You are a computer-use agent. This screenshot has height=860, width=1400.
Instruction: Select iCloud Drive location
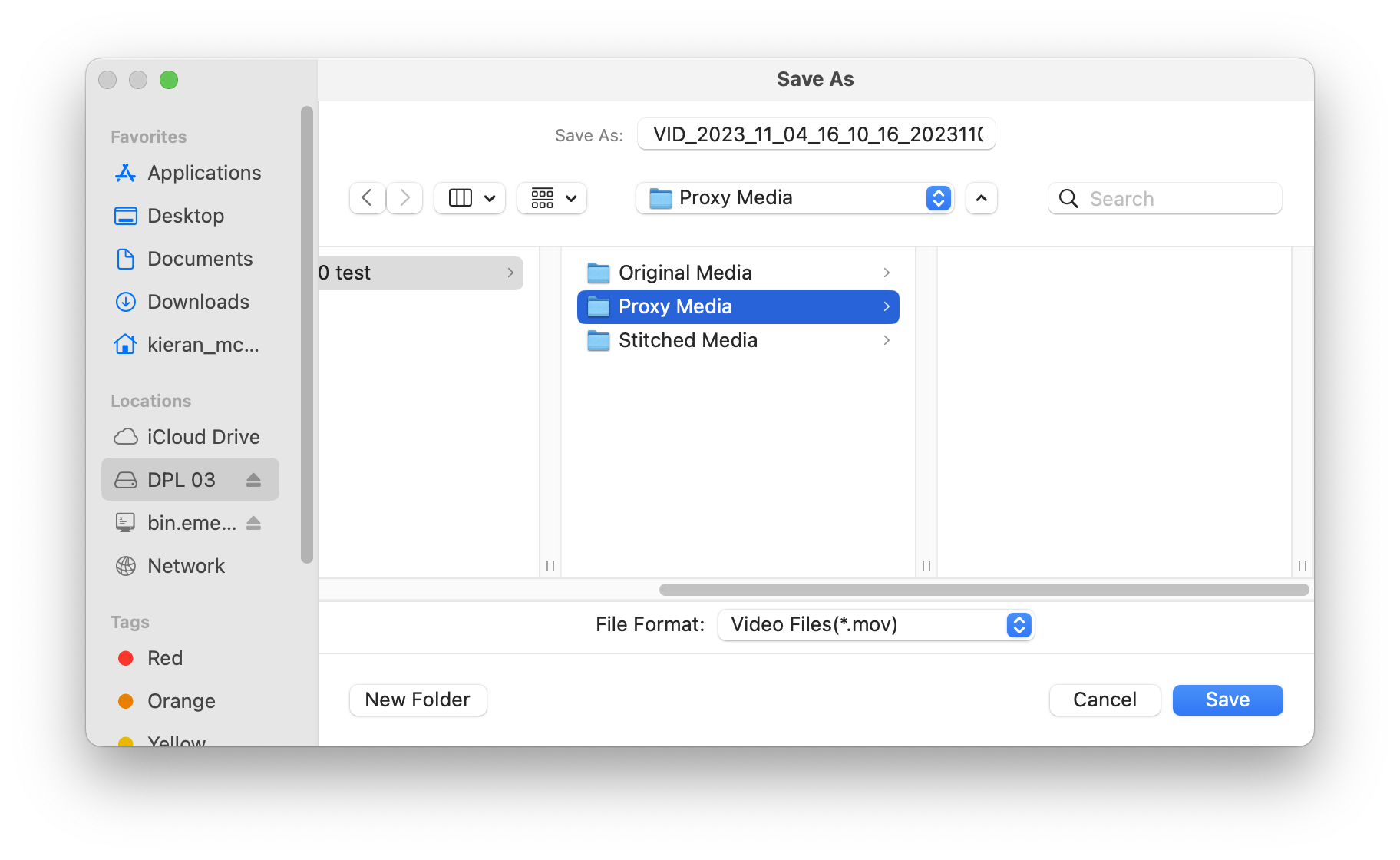190,437
